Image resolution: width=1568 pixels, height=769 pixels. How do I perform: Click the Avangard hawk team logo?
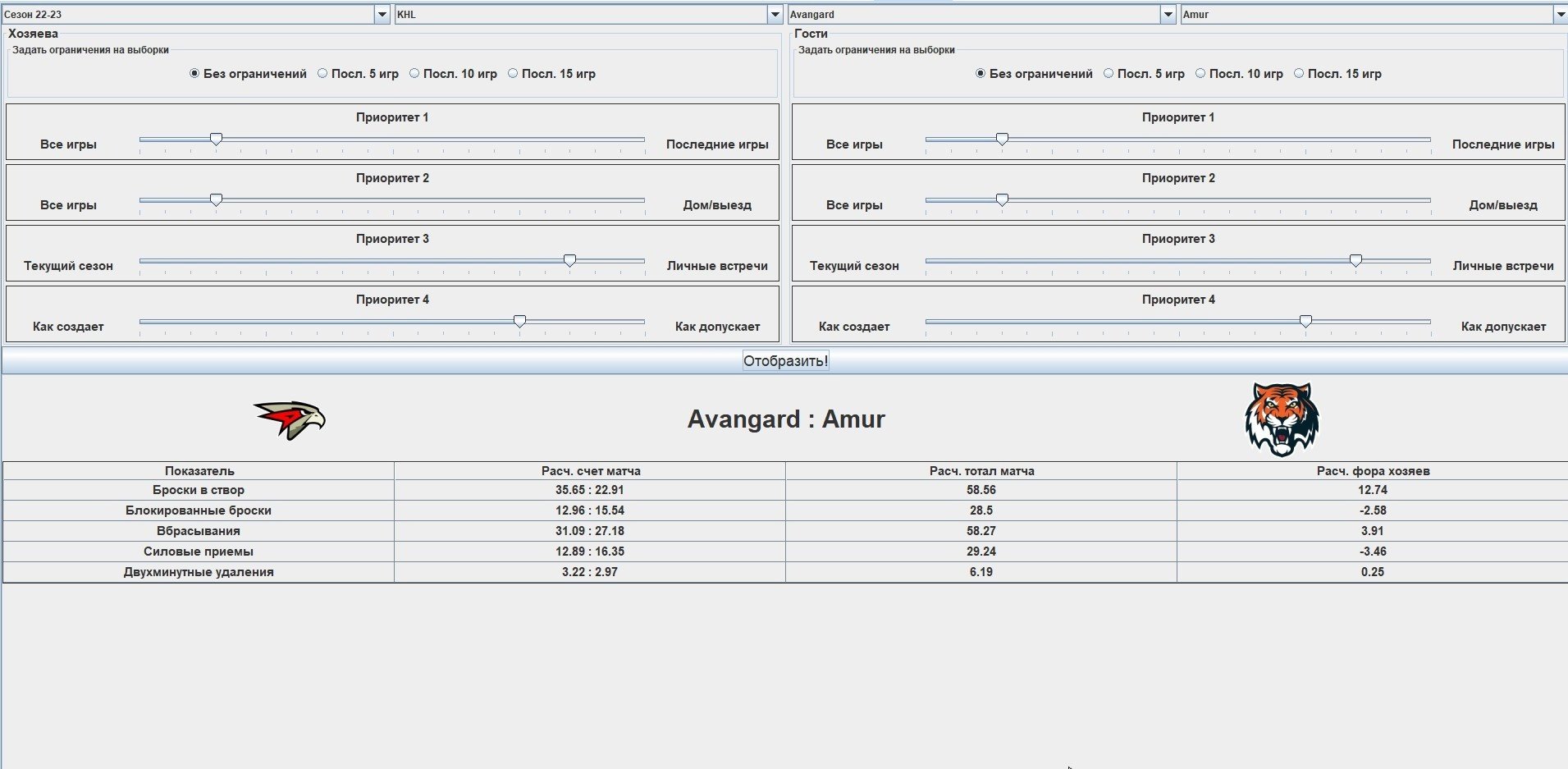290,419
